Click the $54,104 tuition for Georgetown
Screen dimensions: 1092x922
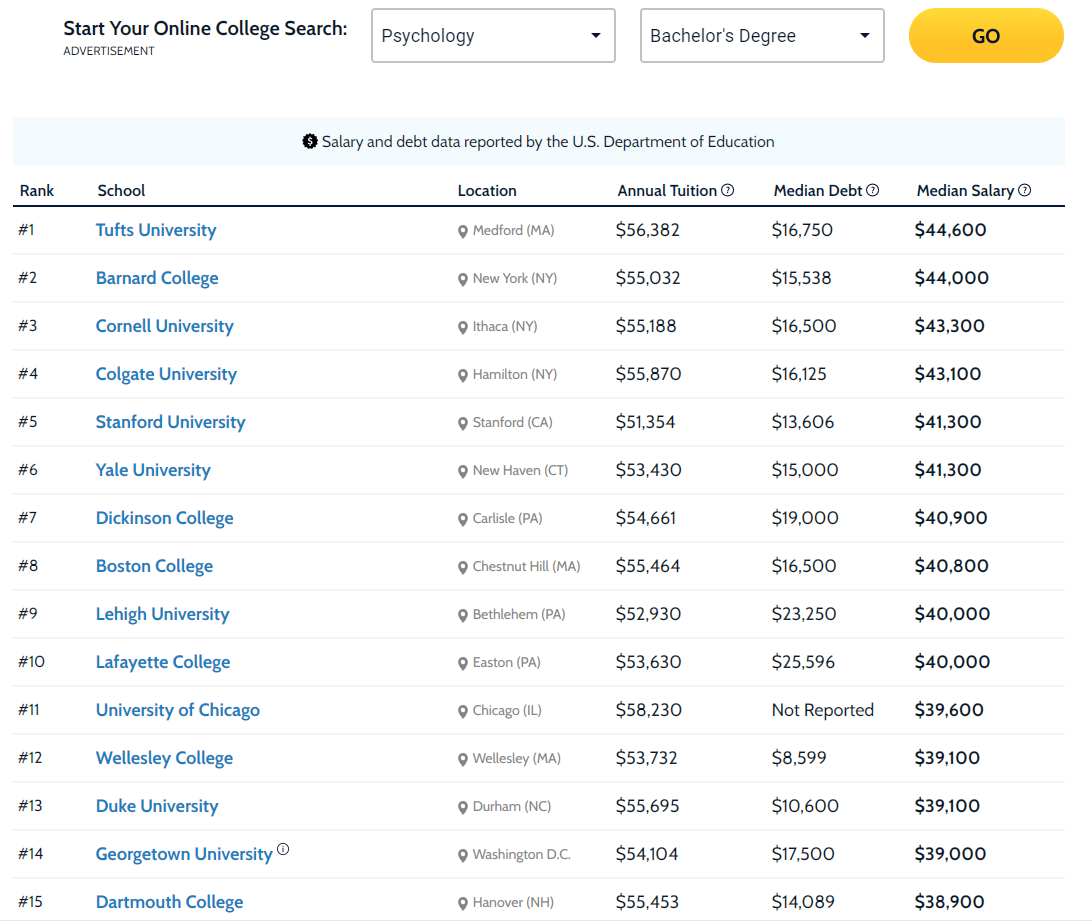647,854
